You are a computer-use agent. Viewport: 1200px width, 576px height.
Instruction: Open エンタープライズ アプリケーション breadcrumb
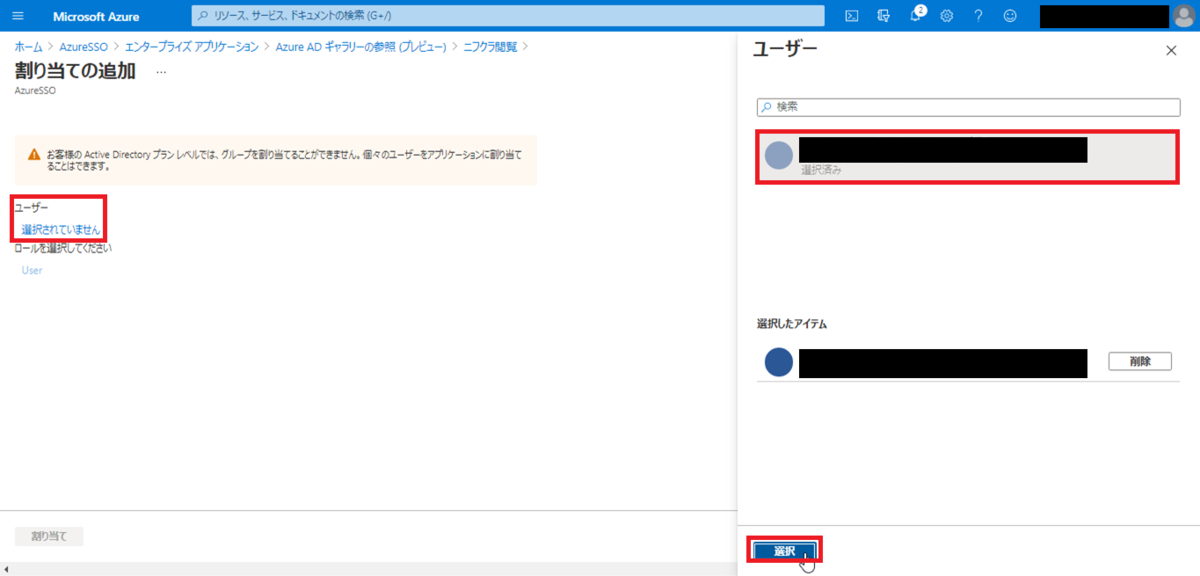pos(192,46)
